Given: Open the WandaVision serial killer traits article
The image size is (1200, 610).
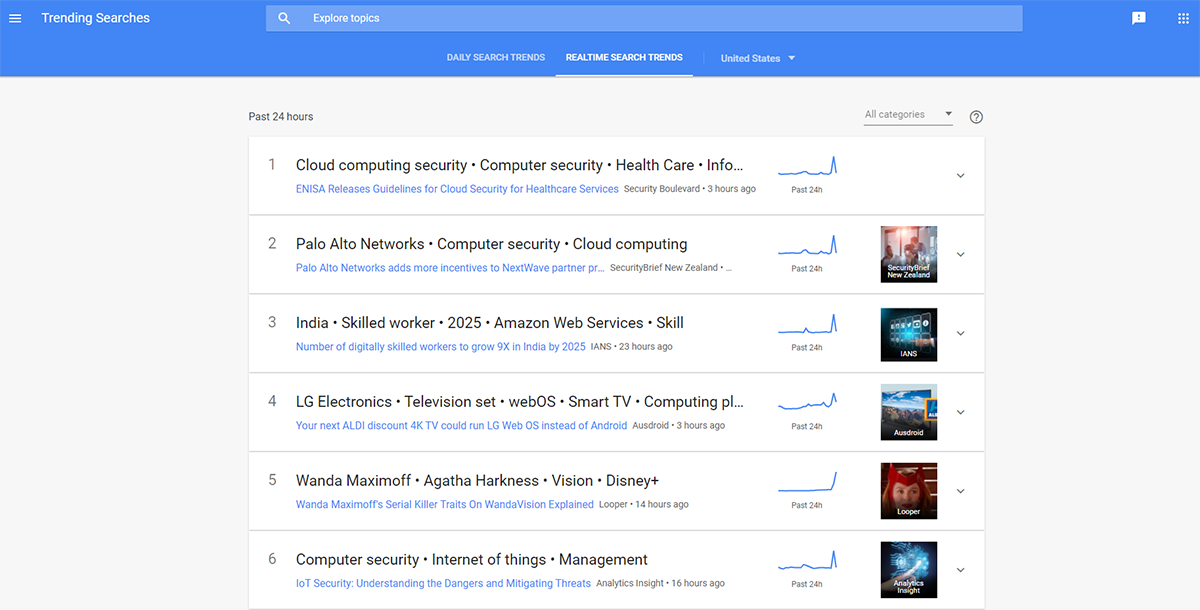Looking at the screenshot, I should 444,505.
